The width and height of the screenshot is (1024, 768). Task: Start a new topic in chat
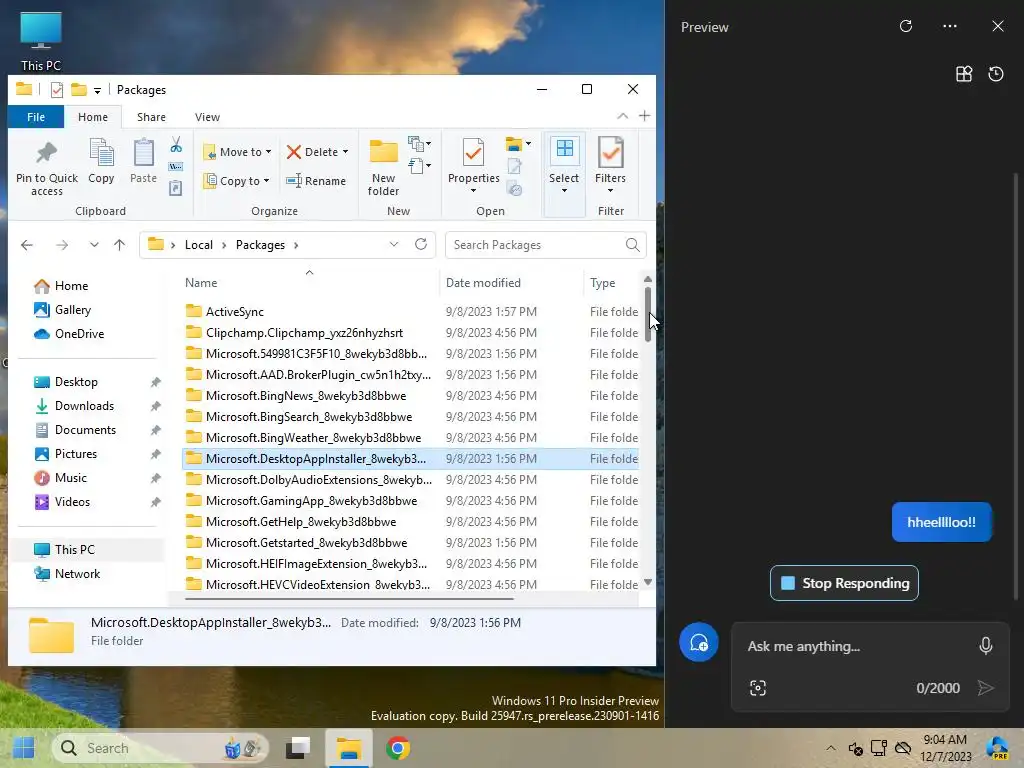(x=699, y=643)
